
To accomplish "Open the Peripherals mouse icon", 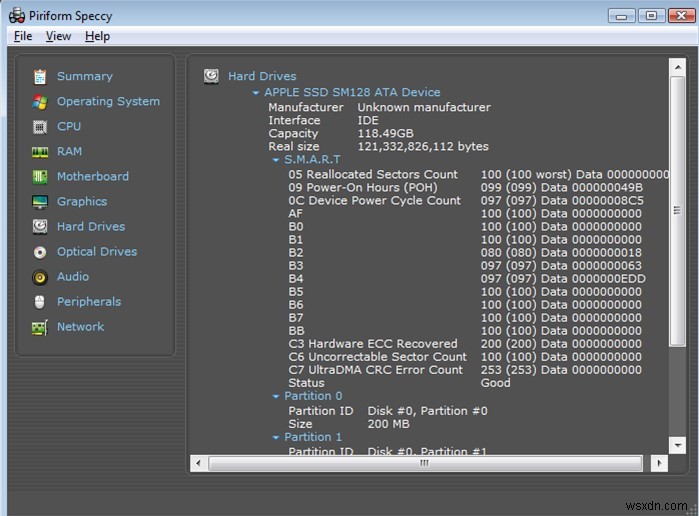I will click(x=40, y=302).
